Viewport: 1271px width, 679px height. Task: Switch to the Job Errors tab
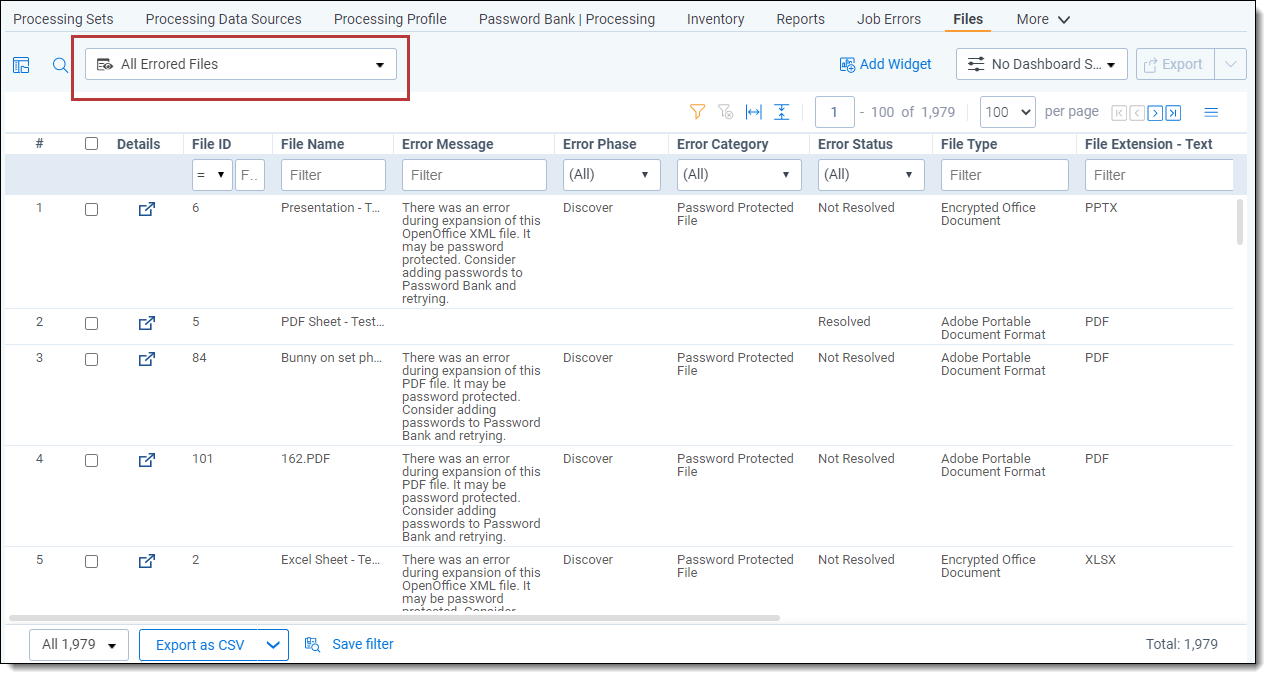pyautogui.click(x=888, y=19)
